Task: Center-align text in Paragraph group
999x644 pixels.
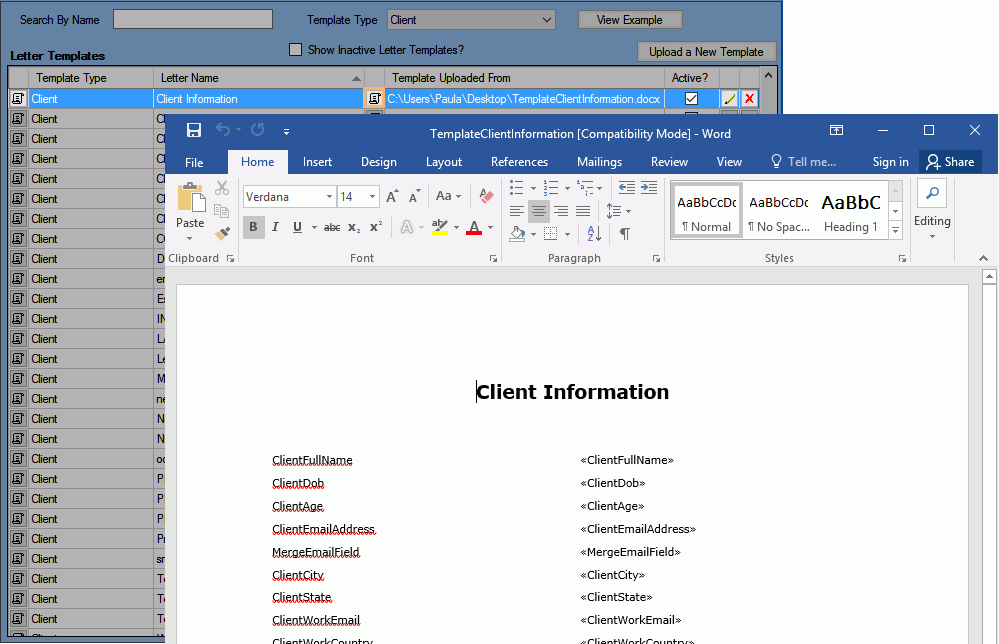Action: pos(539,211)
